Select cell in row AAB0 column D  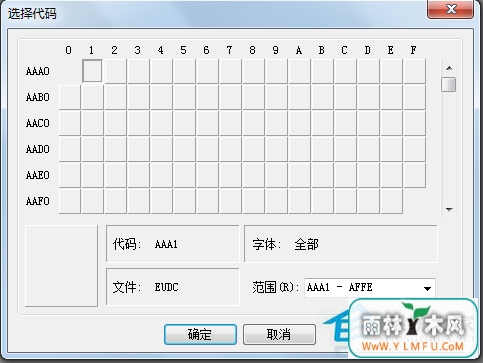coord(368,97)
